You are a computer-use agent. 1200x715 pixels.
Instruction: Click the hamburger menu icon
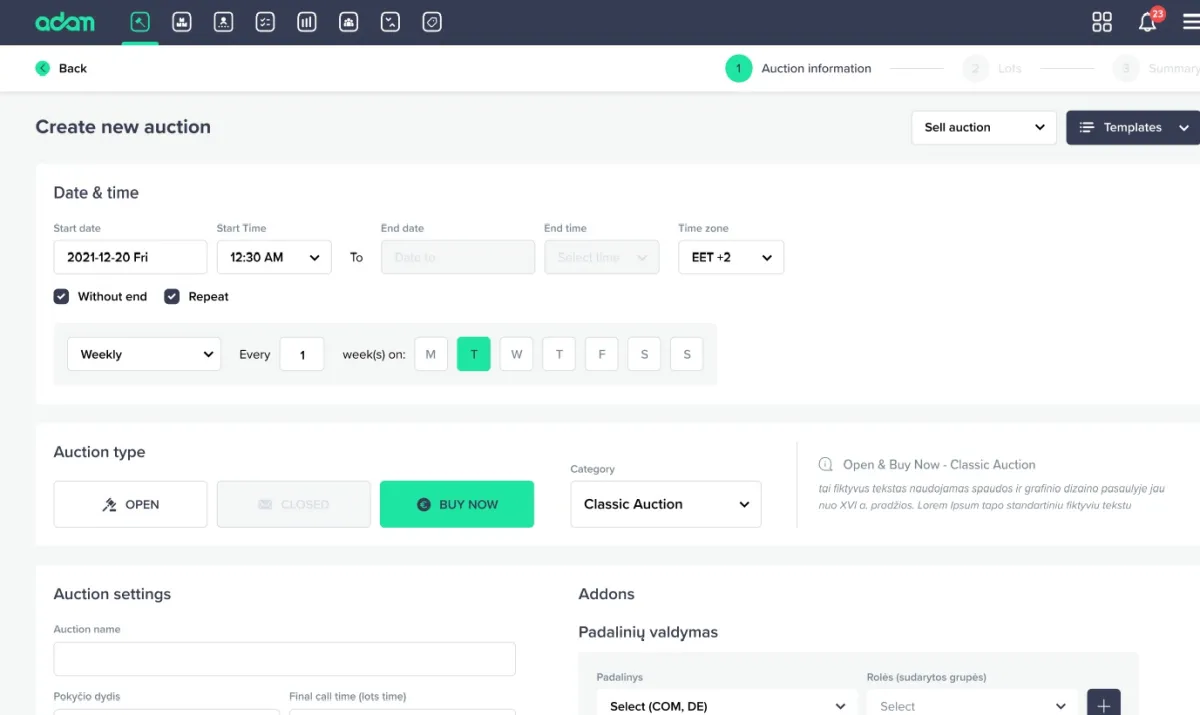(1190, 22)
